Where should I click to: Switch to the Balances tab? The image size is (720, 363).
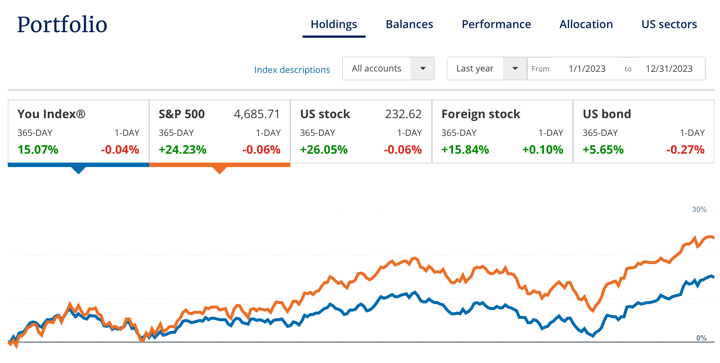(x=409, y=24)
